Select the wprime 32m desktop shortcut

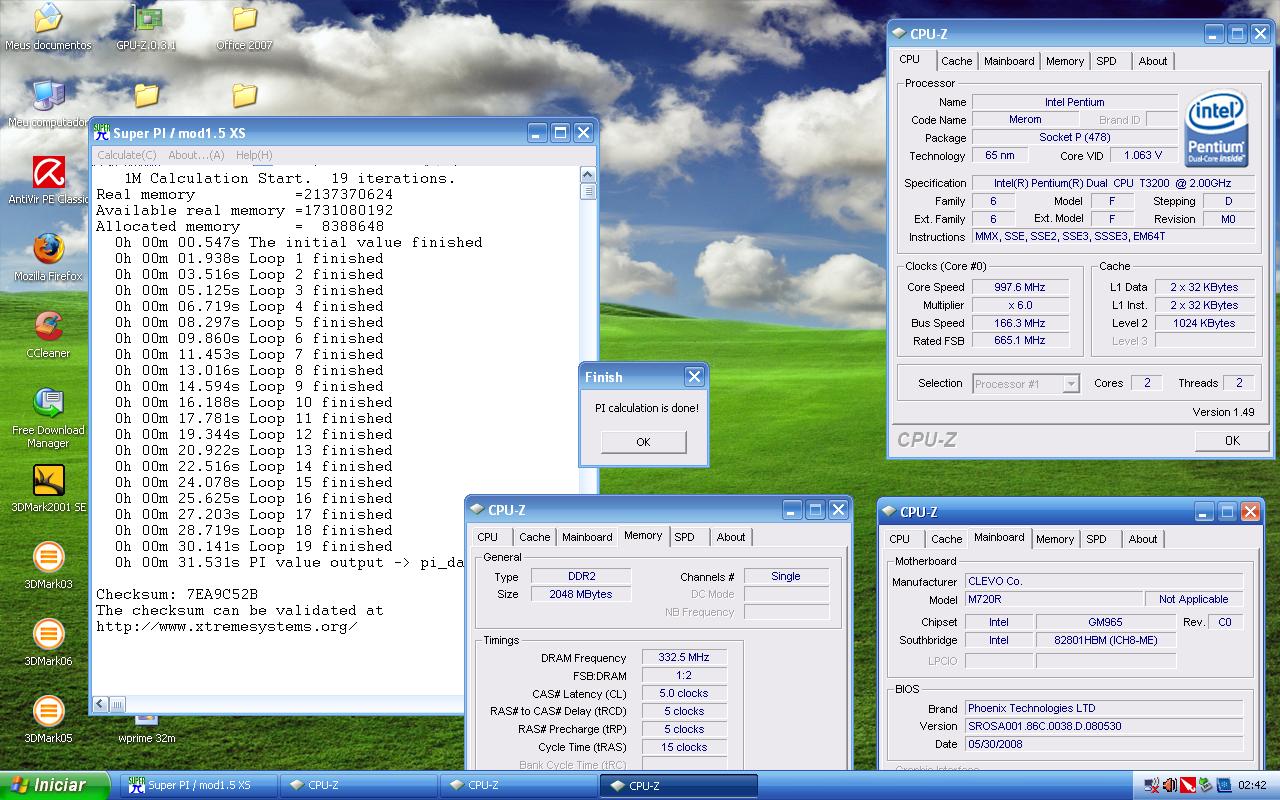[x=147, y=730]
